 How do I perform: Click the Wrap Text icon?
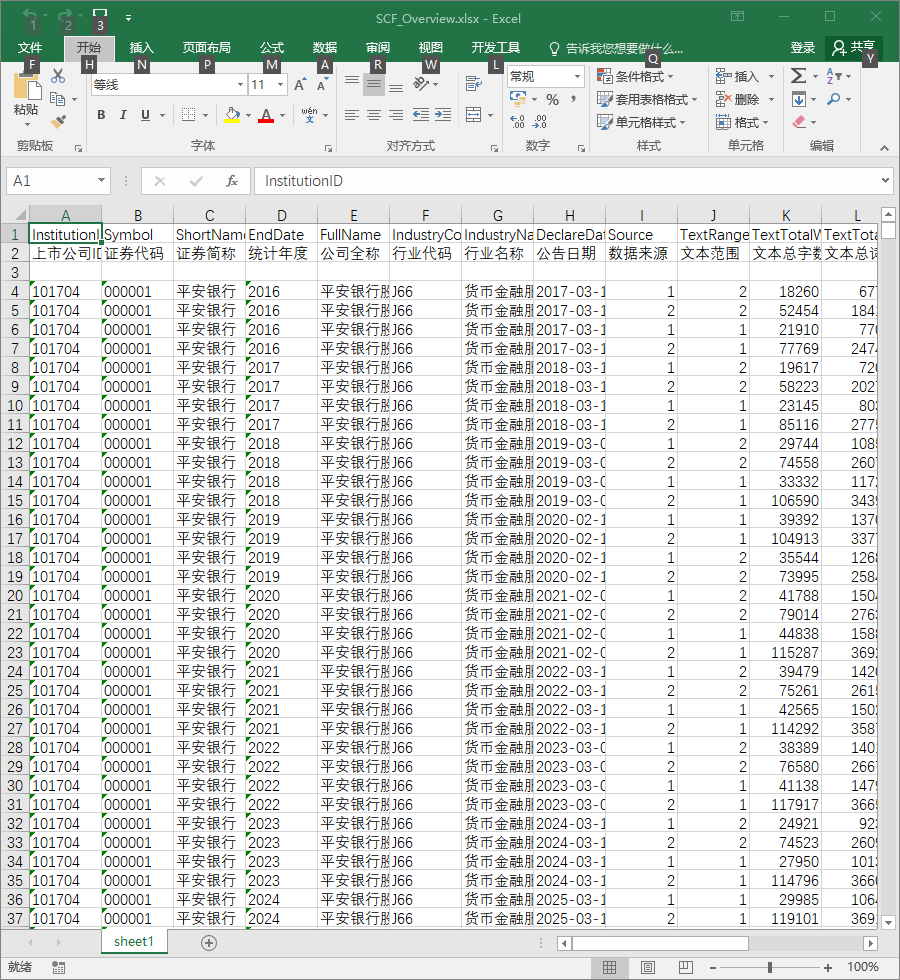(474, 83)
